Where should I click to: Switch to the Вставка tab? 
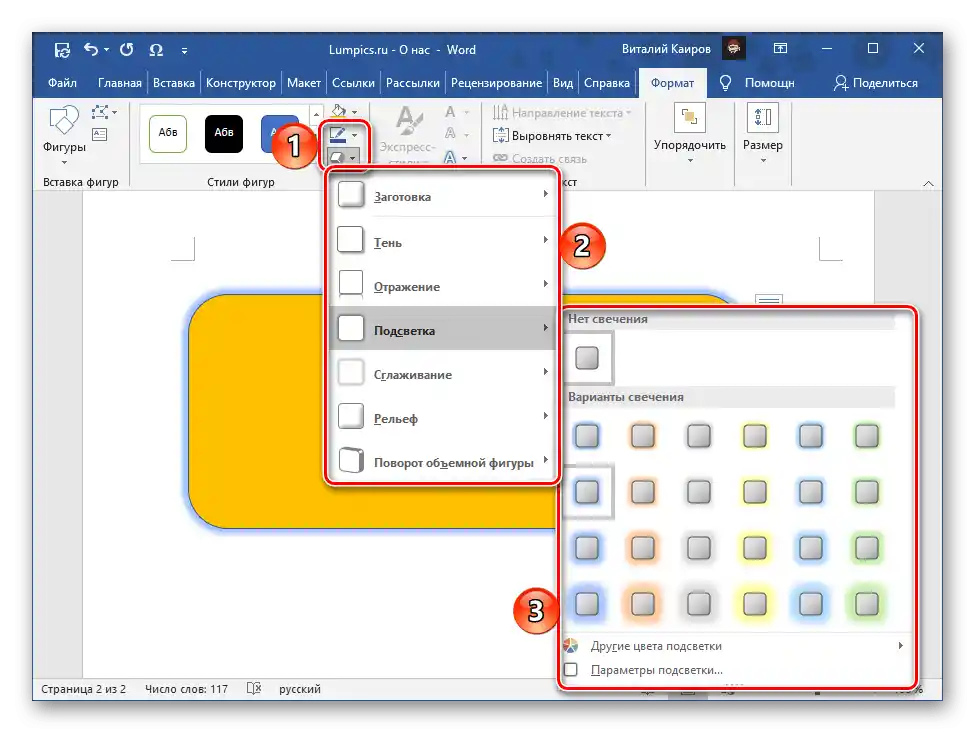(x=173, y=83)
